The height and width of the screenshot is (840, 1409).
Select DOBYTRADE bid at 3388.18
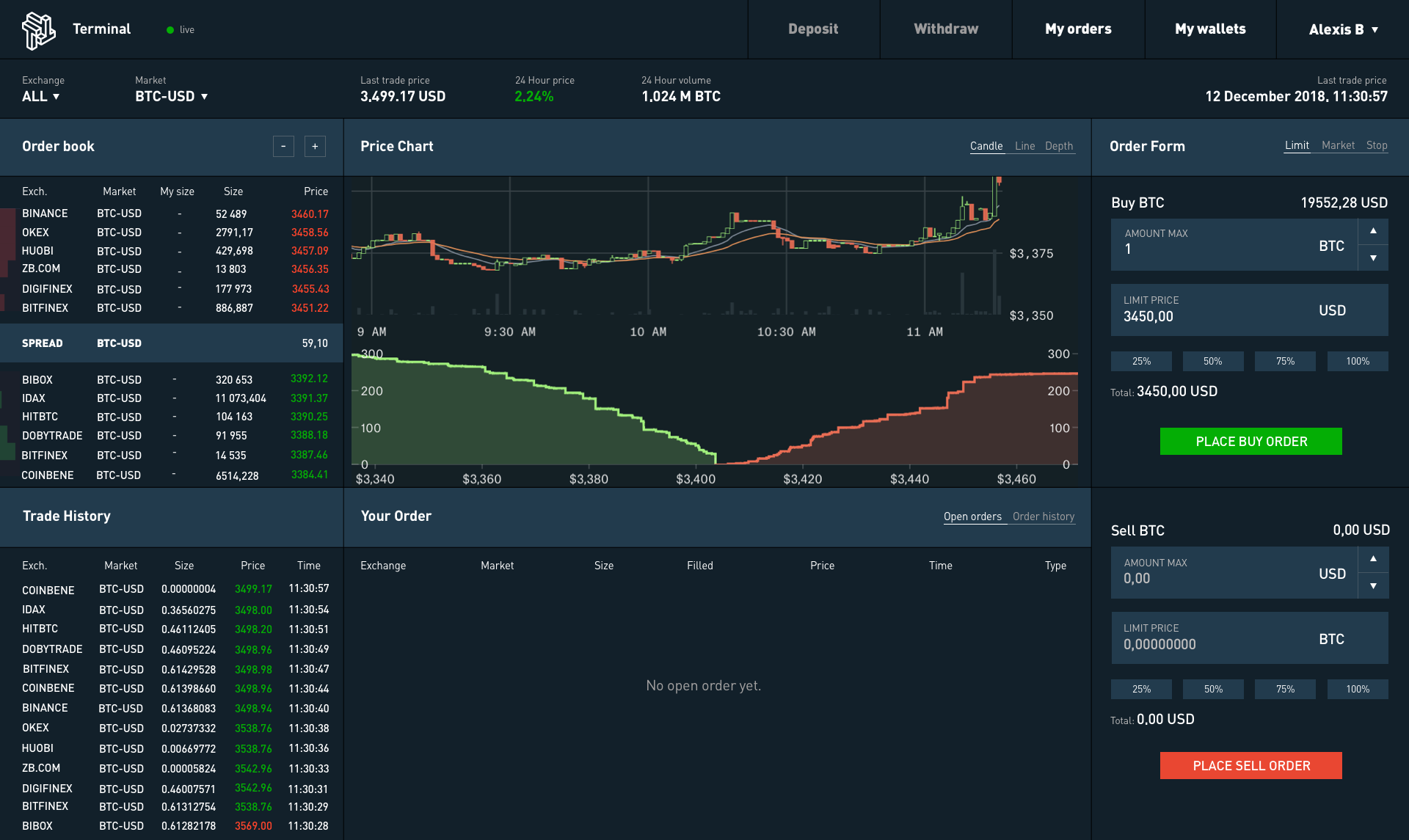pyautogui.click(x=172, y=436)
